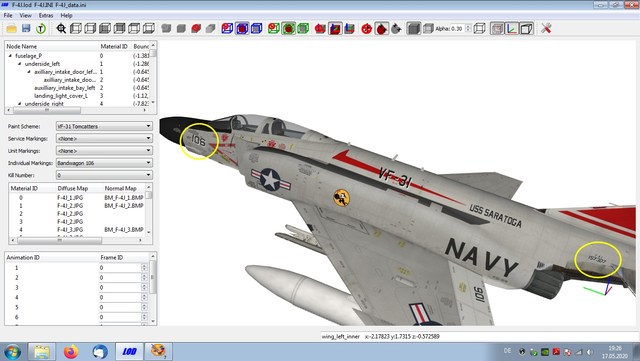Click the Firefox icon in the taskbar

tap(71, 351)
